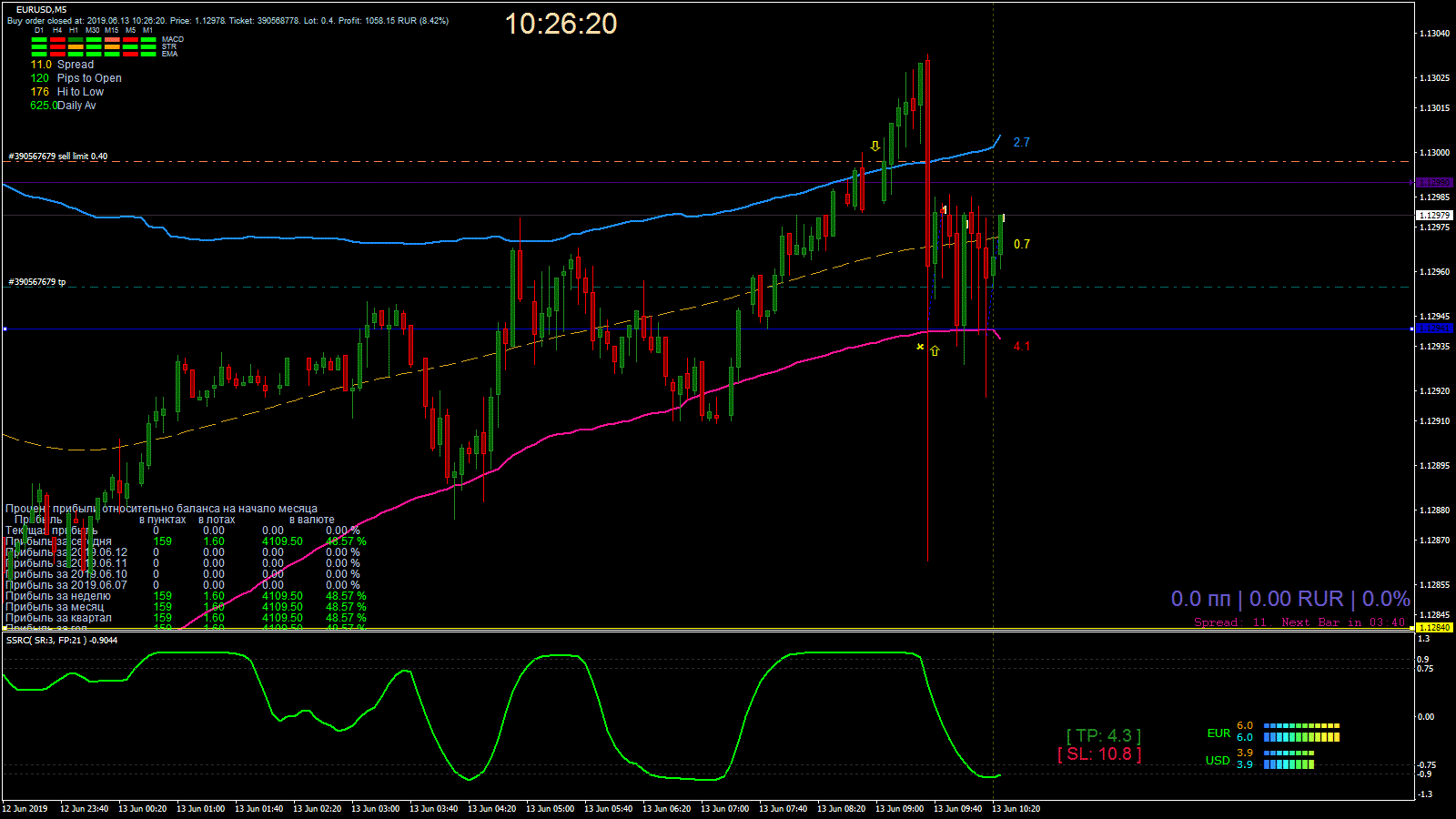The image size is (1456, 819).
Task: Click the H1 STR orange indicator bar
Action: pyautogui.click(x=76, y=47)
